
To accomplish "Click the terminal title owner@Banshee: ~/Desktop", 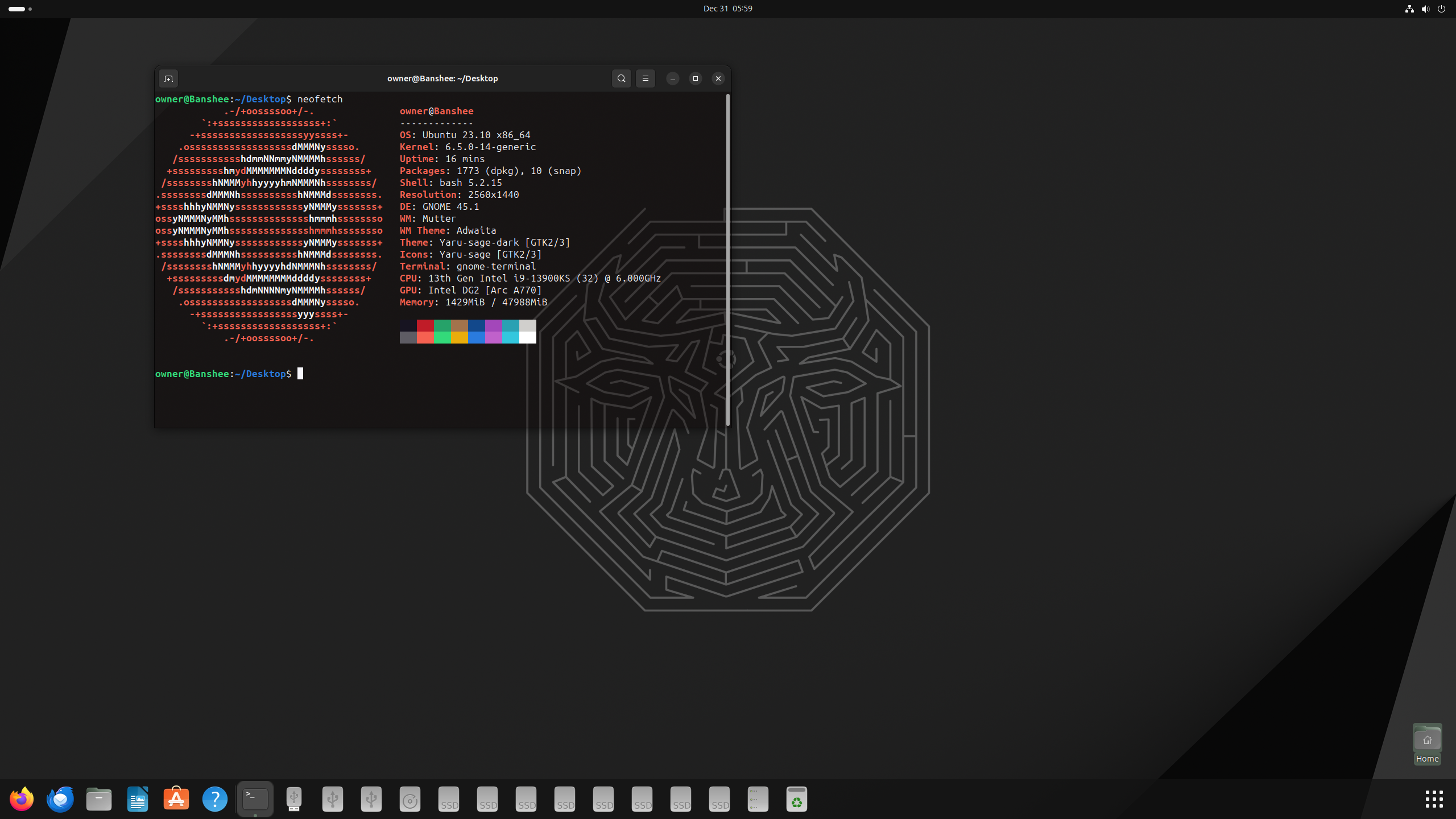I will pyautogui.click(x=442, y=78).
